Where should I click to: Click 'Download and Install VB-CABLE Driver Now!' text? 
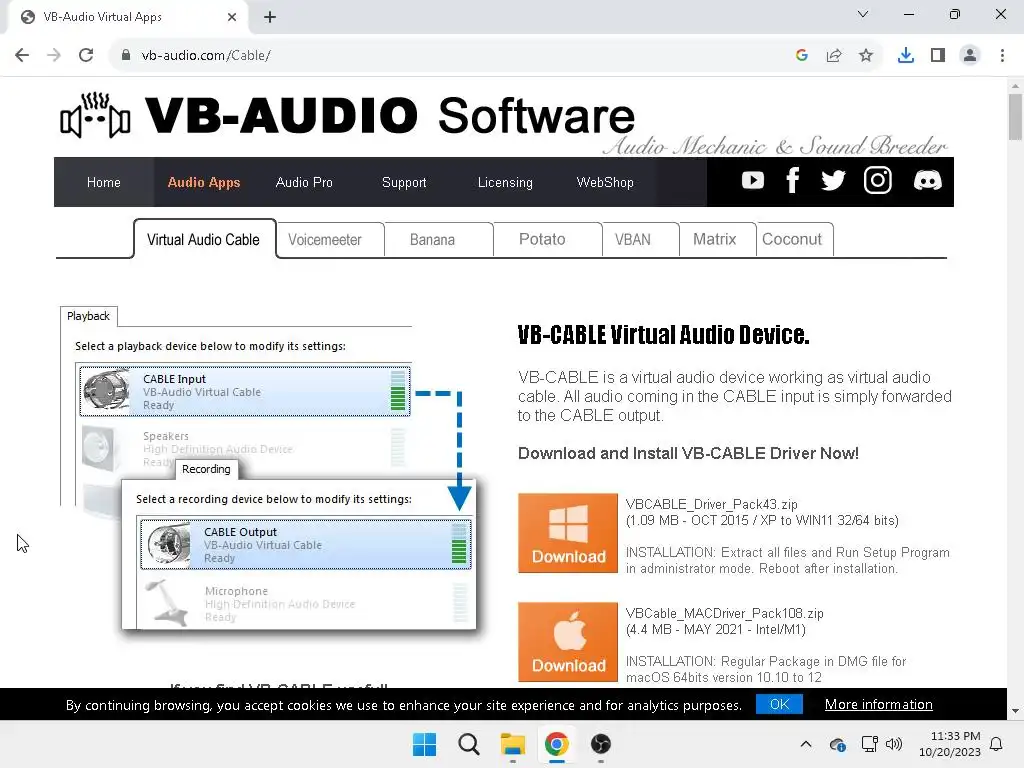(x=688, y=453)
